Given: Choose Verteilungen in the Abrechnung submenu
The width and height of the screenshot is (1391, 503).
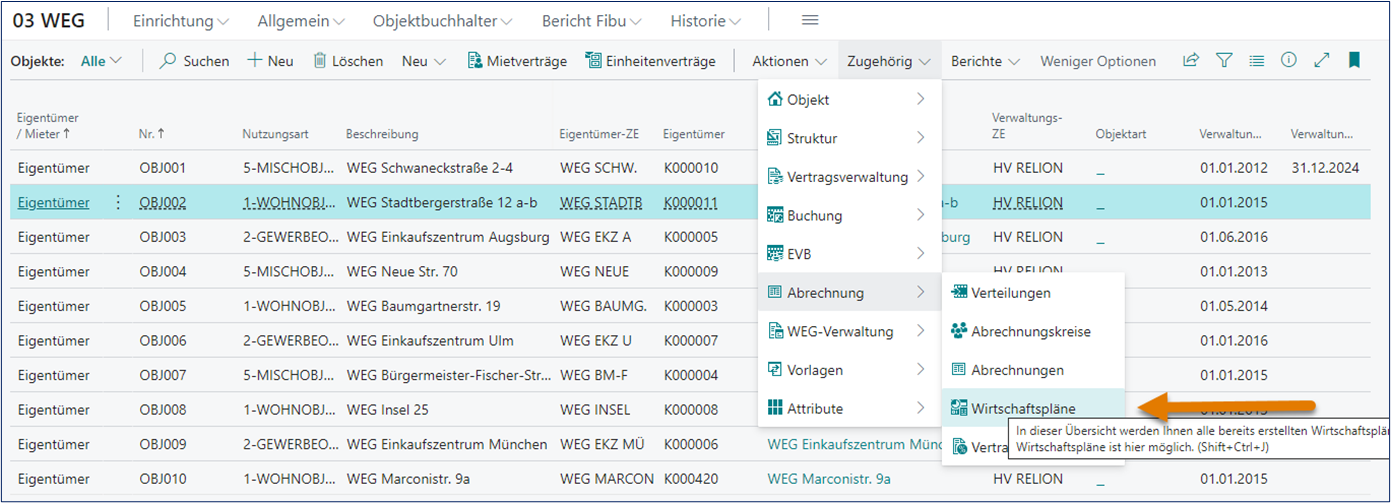Looking at the screenshot, I should [1034, 293].
